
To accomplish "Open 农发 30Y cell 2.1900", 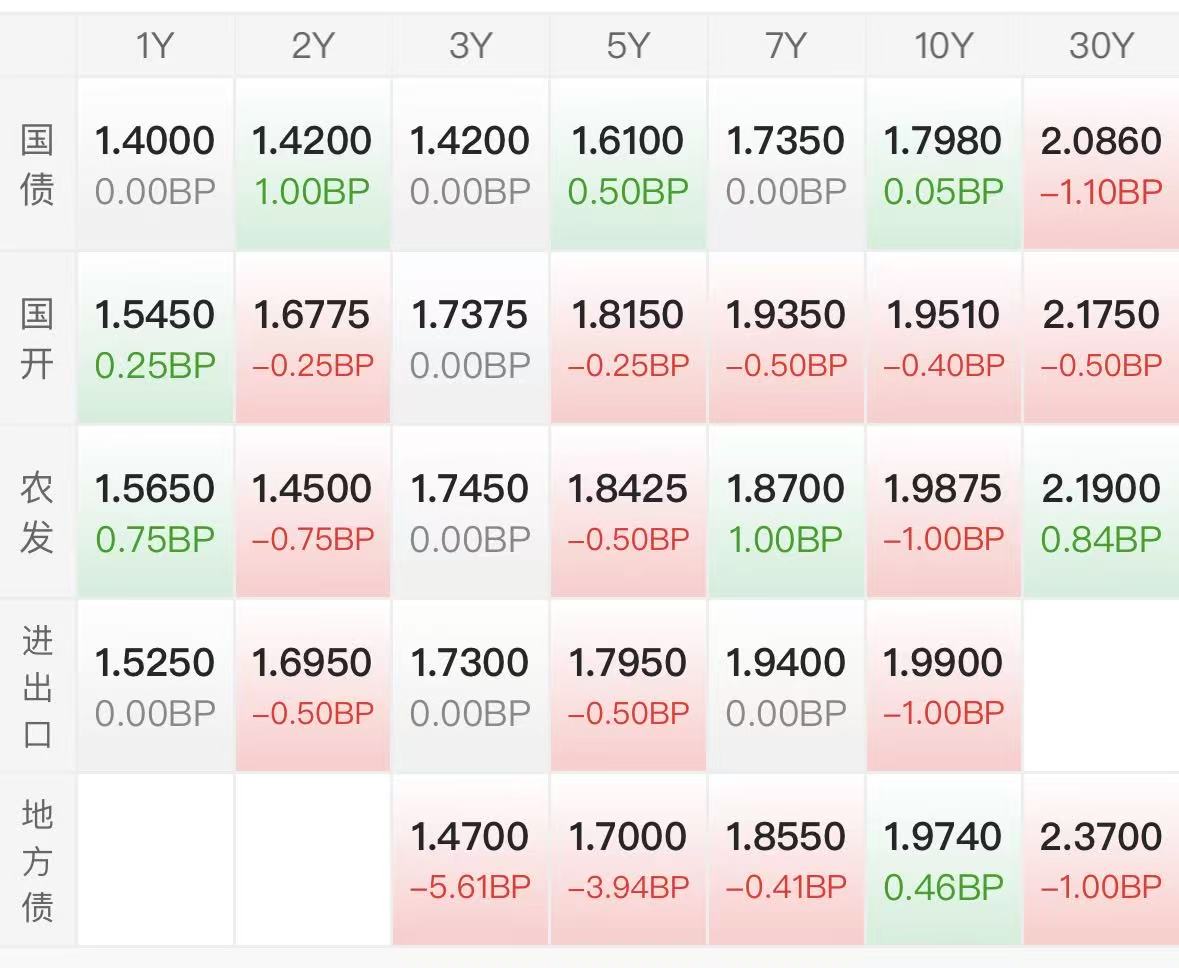I will pyautogui.click(x=1100, y=512).
